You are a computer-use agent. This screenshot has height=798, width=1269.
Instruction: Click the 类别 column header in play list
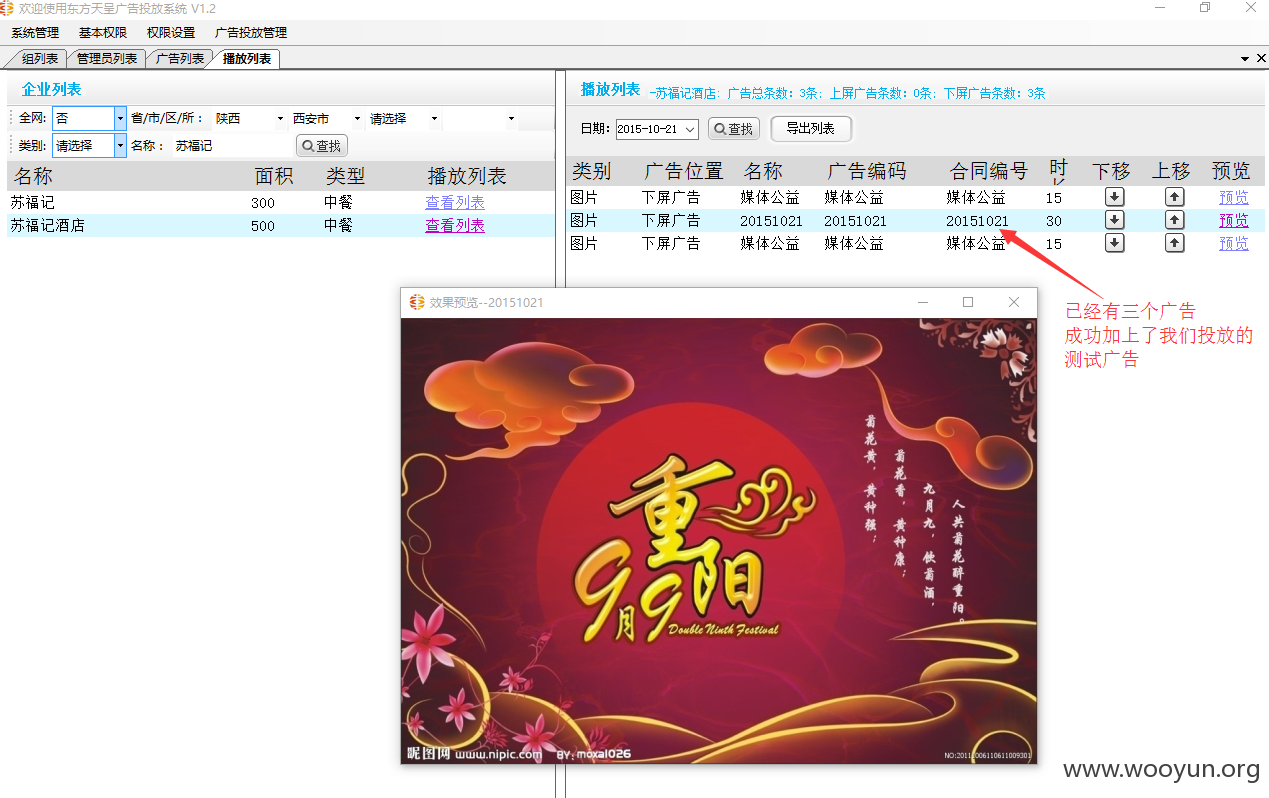click(x=591, y=171)
